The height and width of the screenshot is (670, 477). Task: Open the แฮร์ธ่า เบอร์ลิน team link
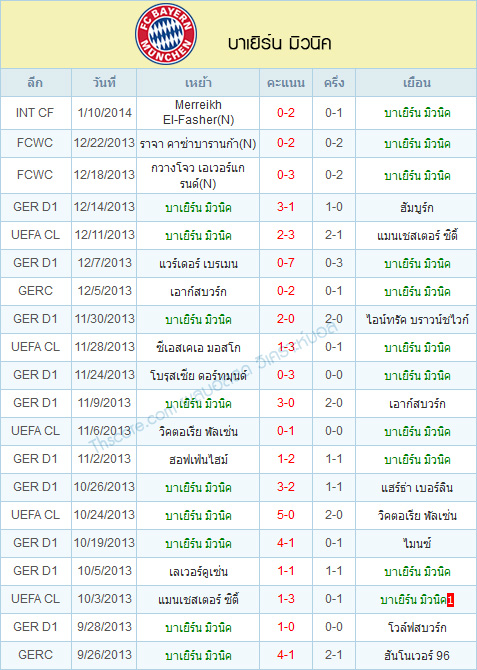tap(417, 488)
